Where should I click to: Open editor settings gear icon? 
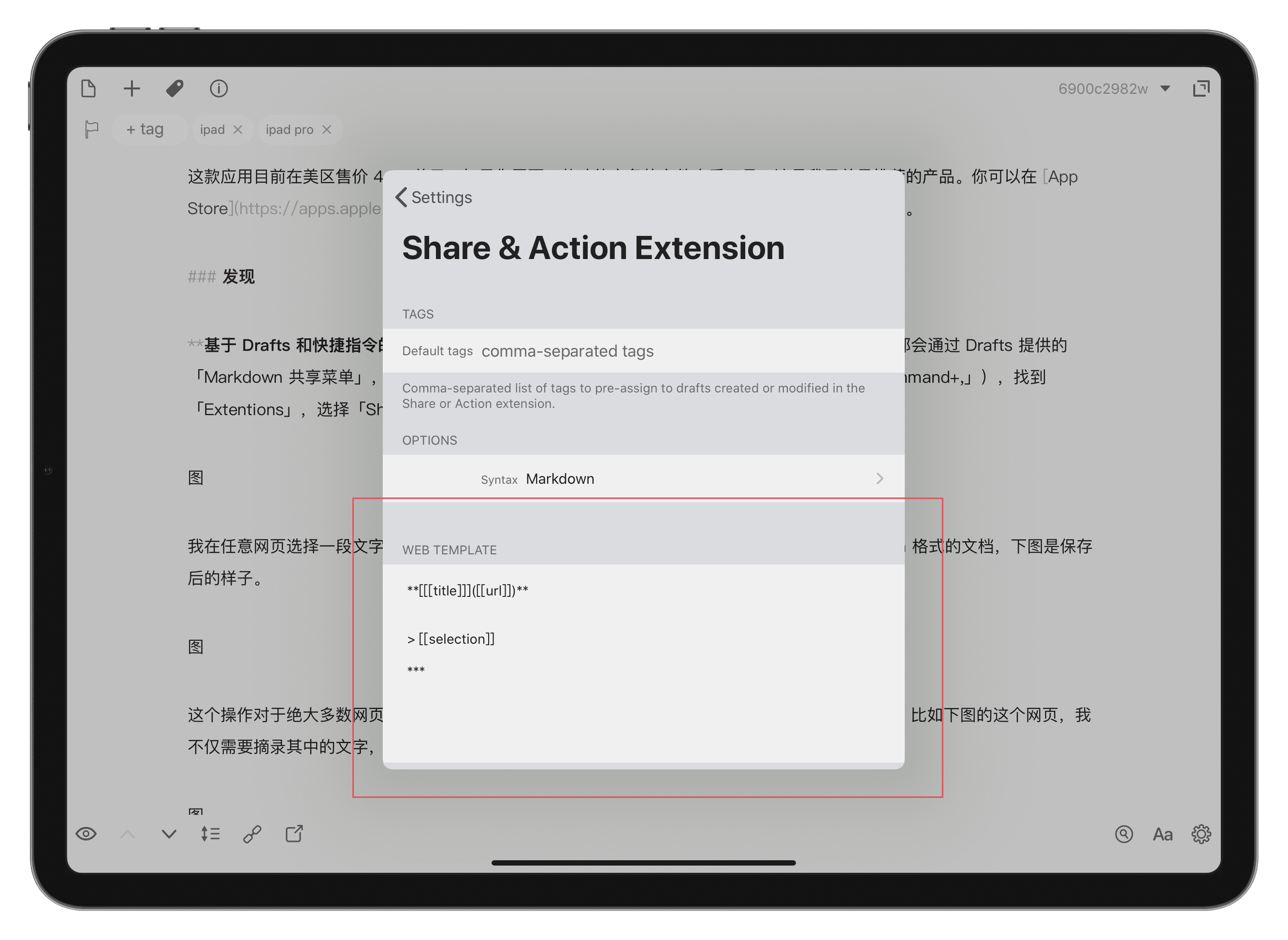[x=1201, y=834]
